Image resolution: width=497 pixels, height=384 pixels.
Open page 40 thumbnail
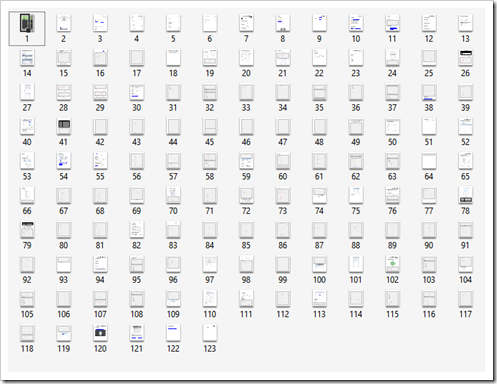(x=27, y=126)
